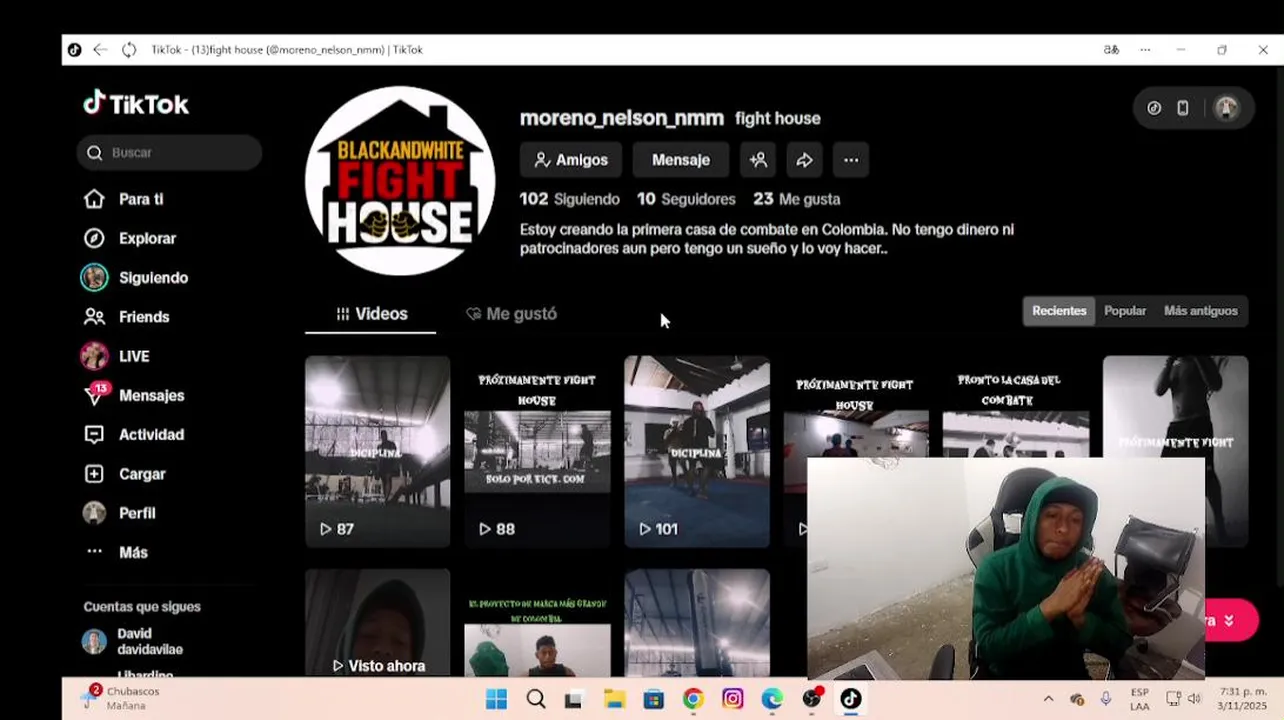Viewport: 1284px width, 720px height.
Task: Click the Amigos button
Action: [571, 160]
